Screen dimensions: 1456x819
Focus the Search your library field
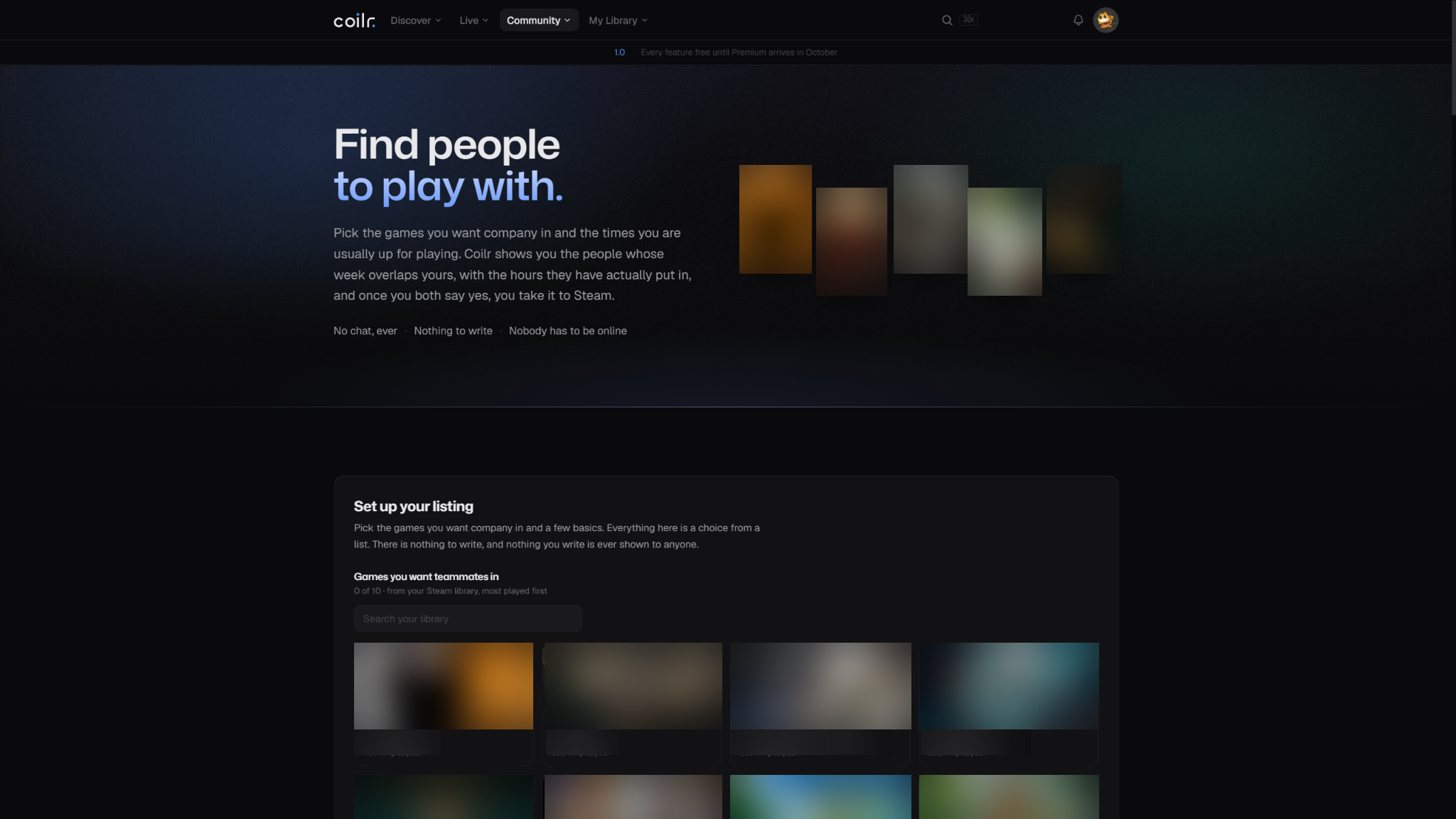tap(468, 619)
